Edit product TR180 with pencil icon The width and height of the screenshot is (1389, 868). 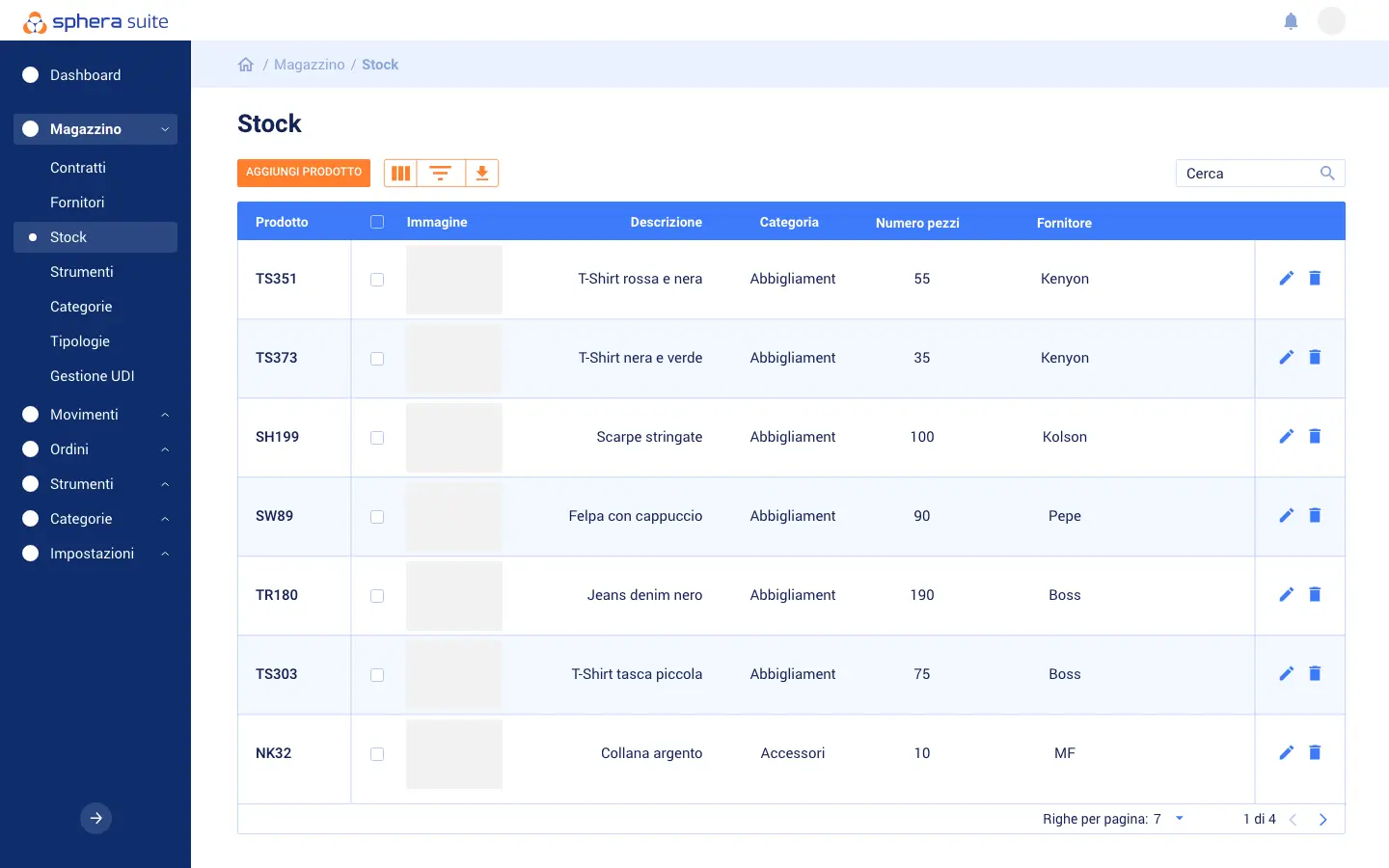pyautogui.click(x=1286, y=595)
